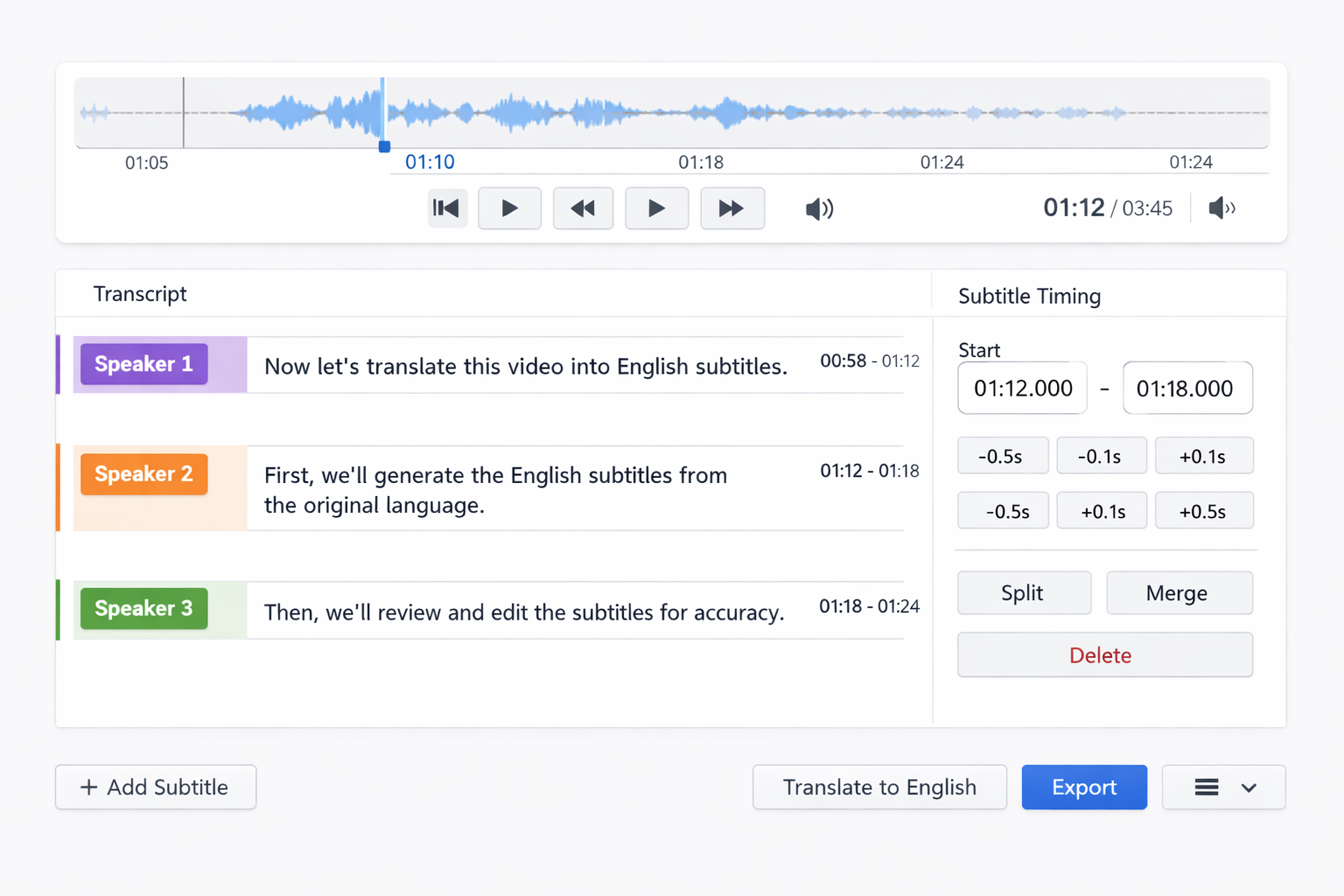Click the end time field showing 01:18.000
The width and height of the screenshot is (1344, 896).
1187,388
